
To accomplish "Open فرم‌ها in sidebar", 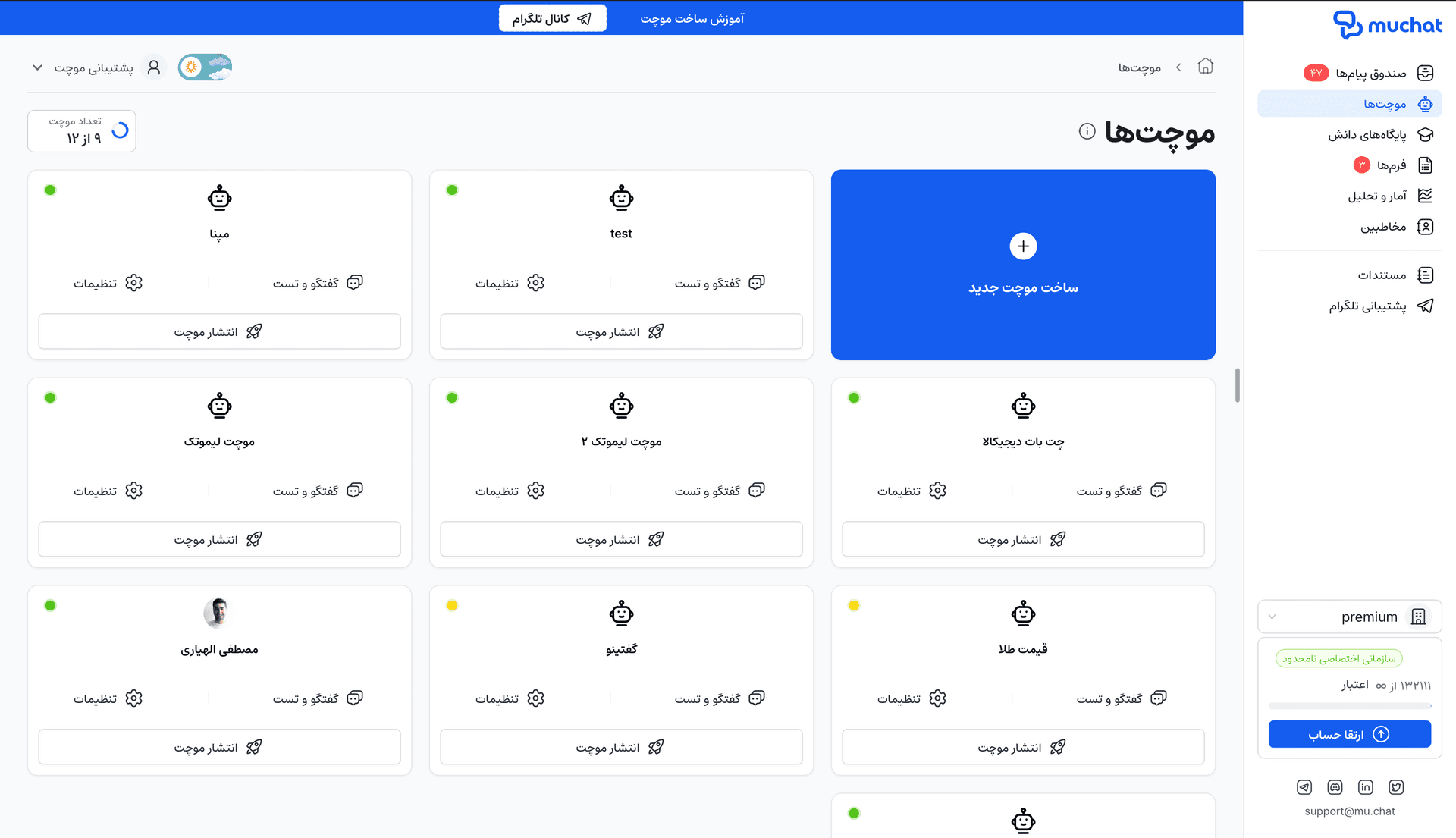I will click(1349, 165).
